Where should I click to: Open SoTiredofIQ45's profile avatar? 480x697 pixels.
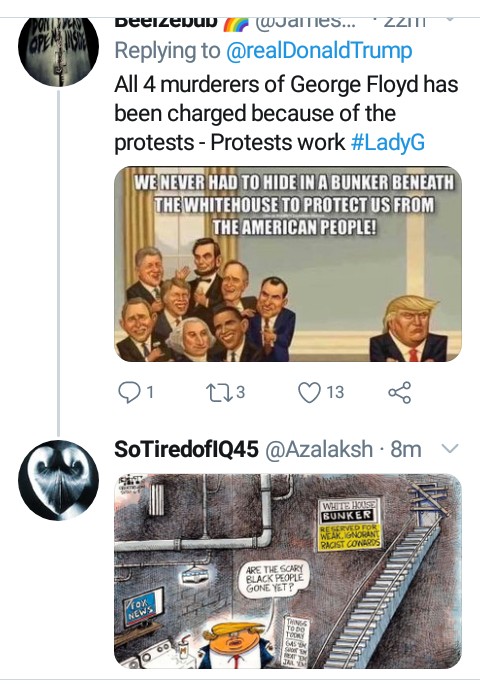(x=58, y=480)
